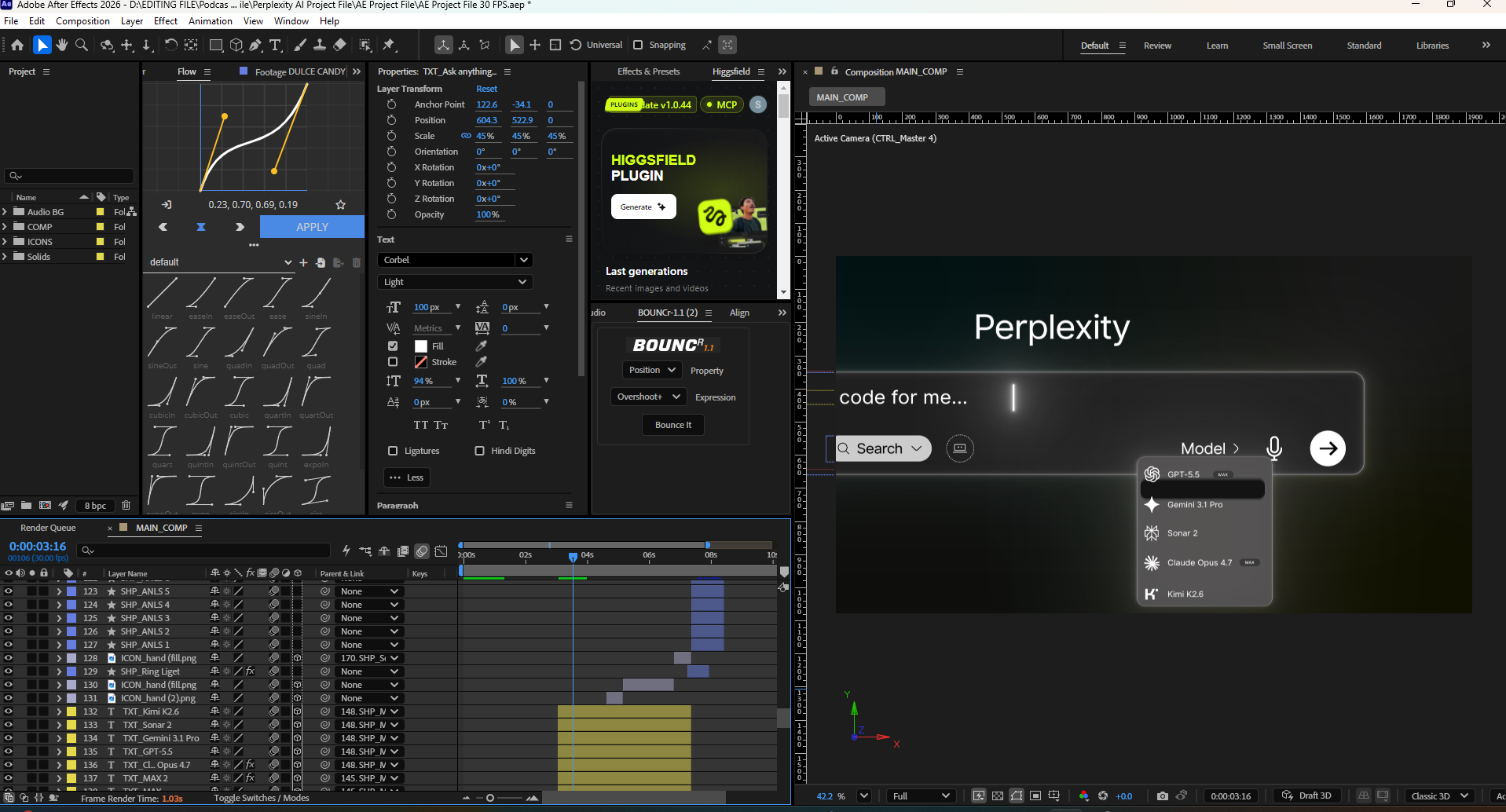Switch to Effects & Presets tab
Screen dimensions: 1506x812
(648, 71)
